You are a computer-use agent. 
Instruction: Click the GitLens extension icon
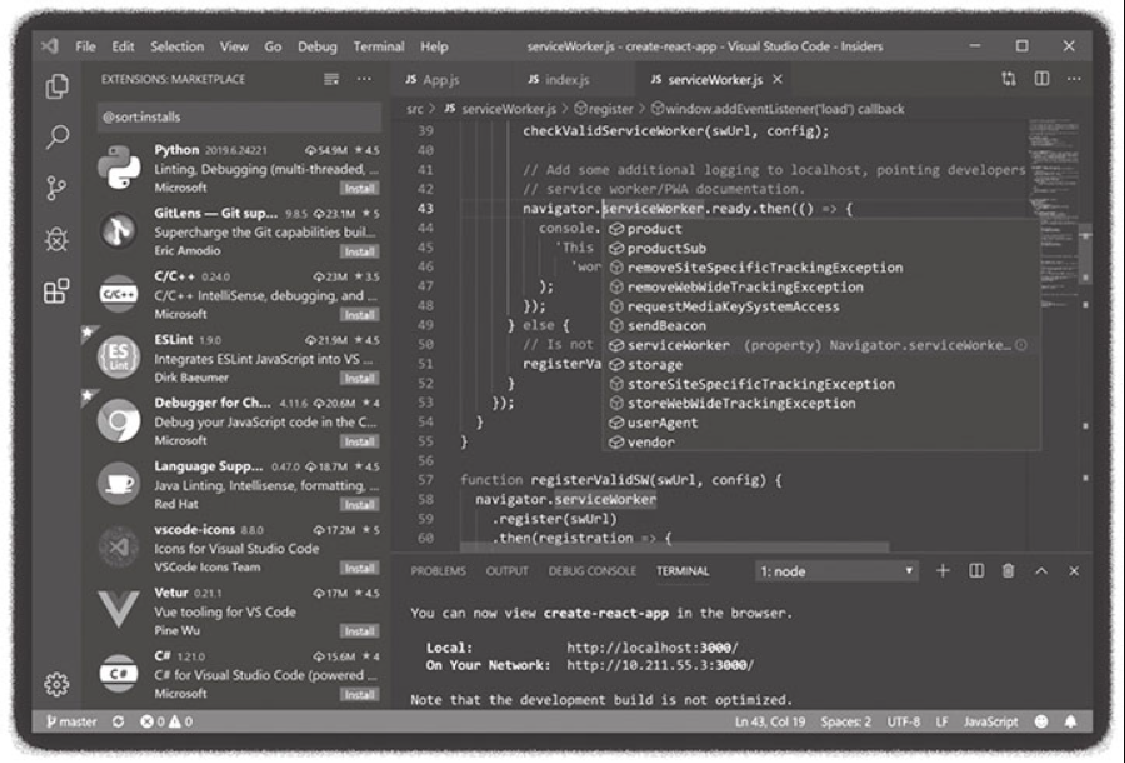pyautogui.click(x=119, y=230)
